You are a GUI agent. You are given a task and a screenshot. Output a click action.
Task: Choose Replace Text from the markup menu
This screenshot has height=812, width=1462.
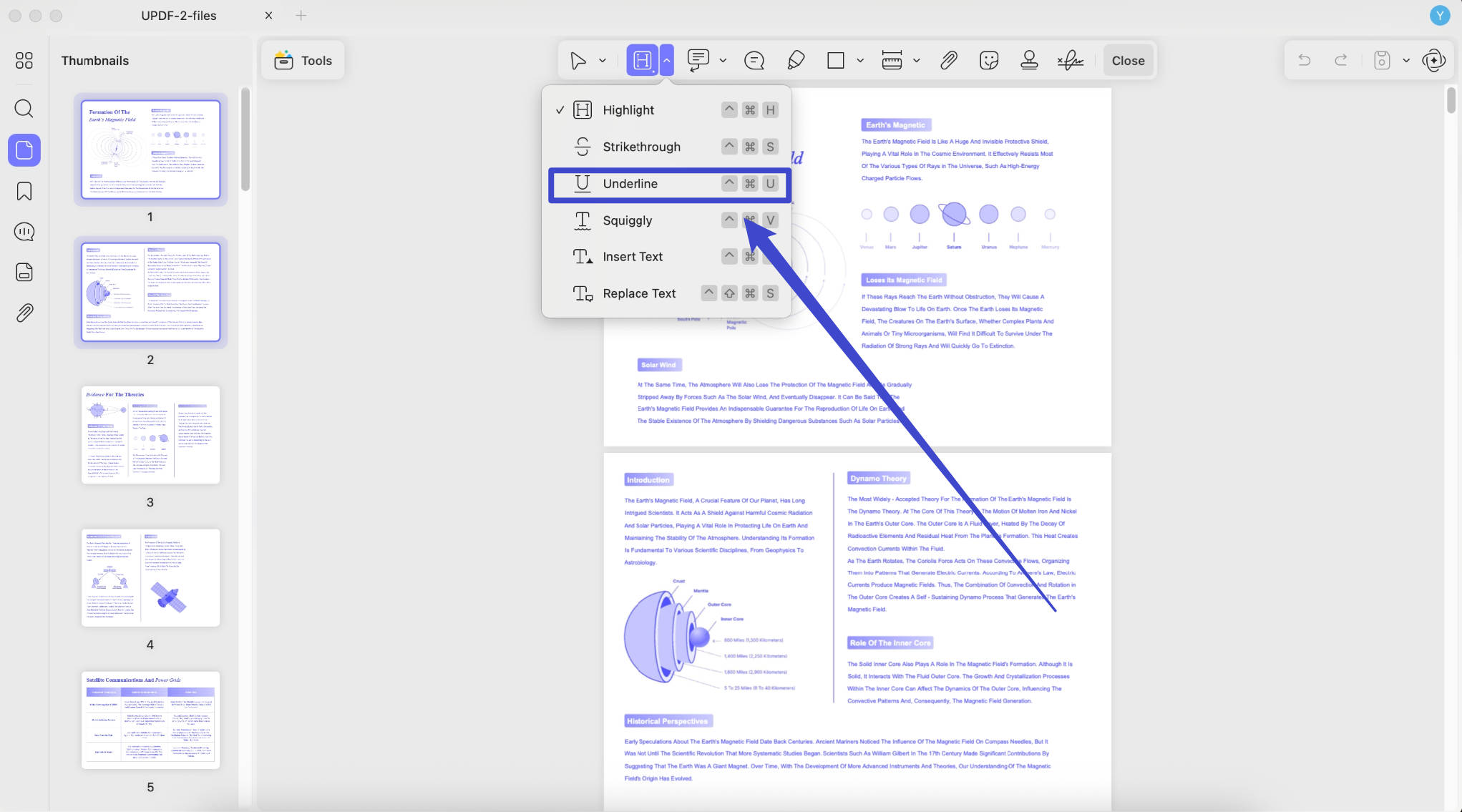click(x=667, y=293)
